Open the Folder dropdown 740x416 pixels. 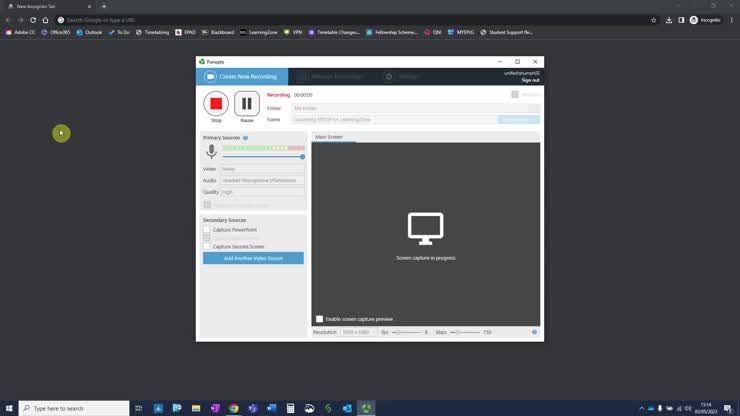pos(415,108)
